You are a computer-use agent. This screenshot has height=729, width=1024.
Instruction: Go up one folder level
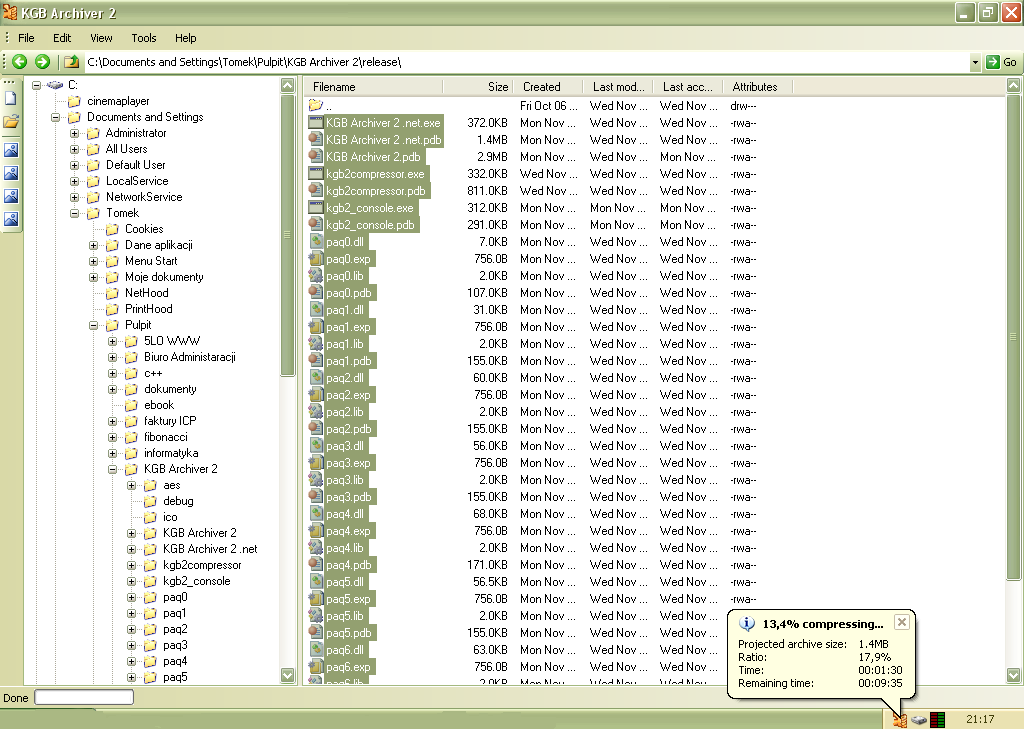(x=71, y=62)
